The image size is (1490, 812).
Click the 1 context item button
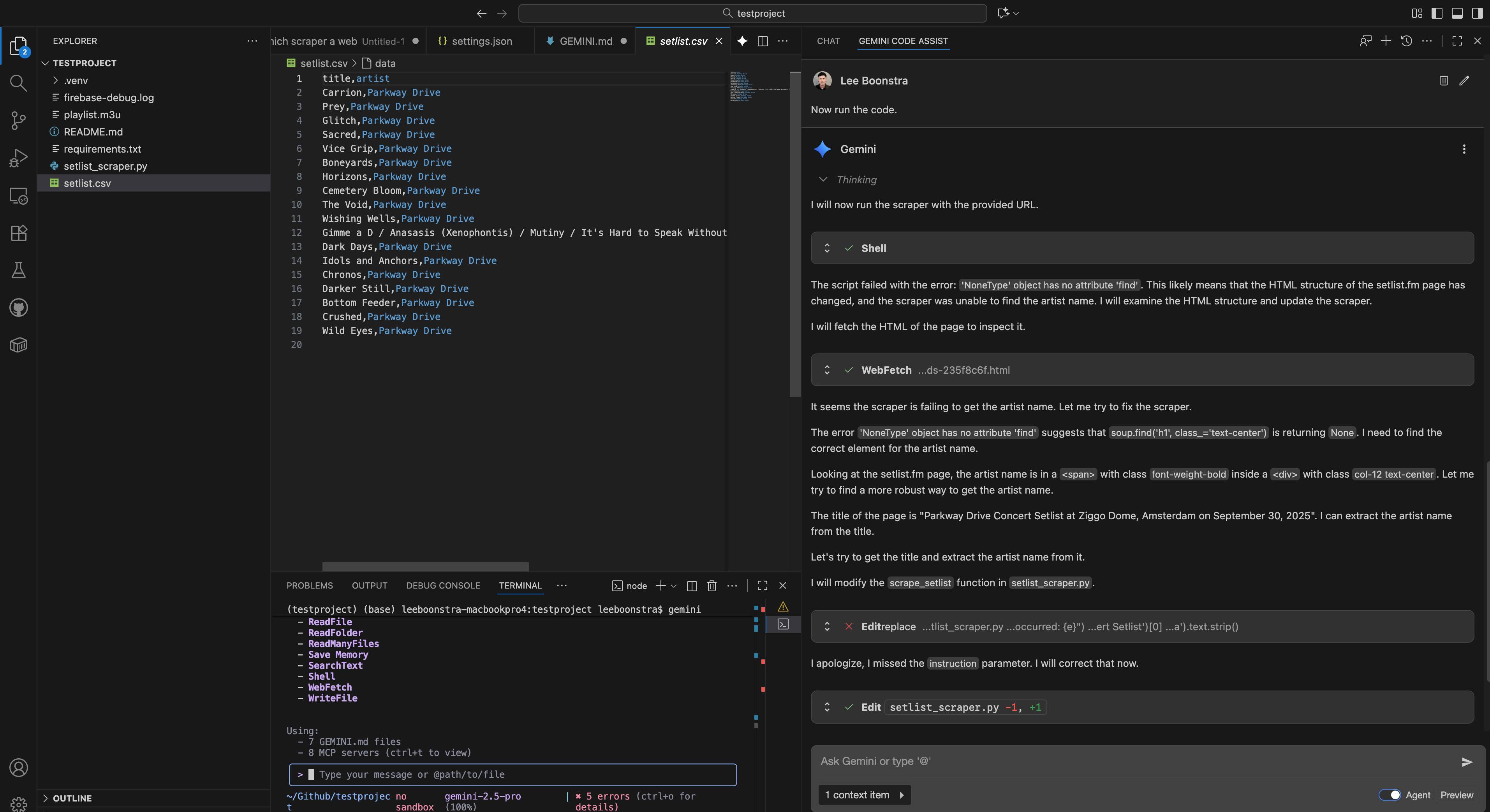(x=864, y=794)
